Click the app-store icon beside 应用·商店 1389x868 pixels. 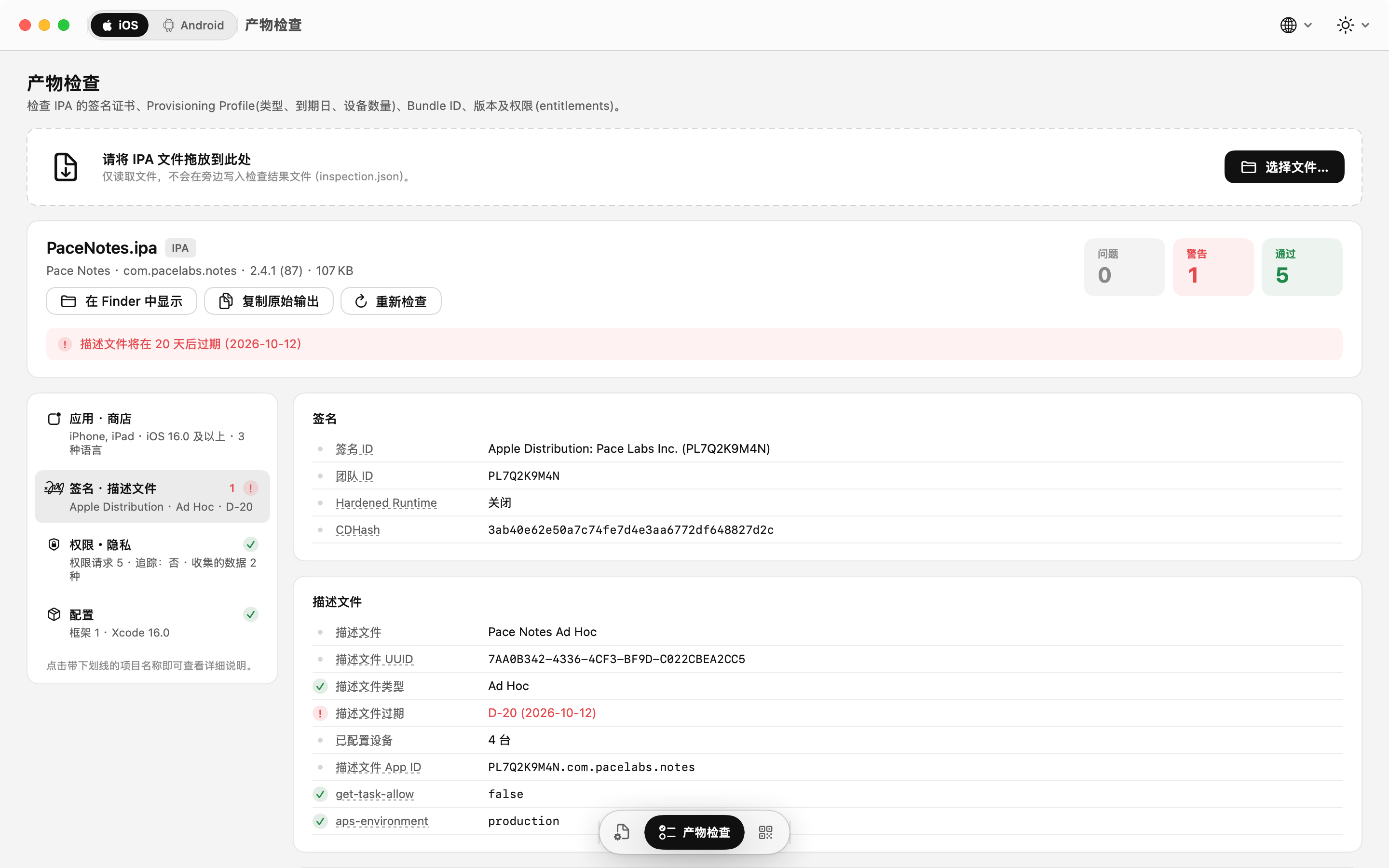click(x=54, y=419)
